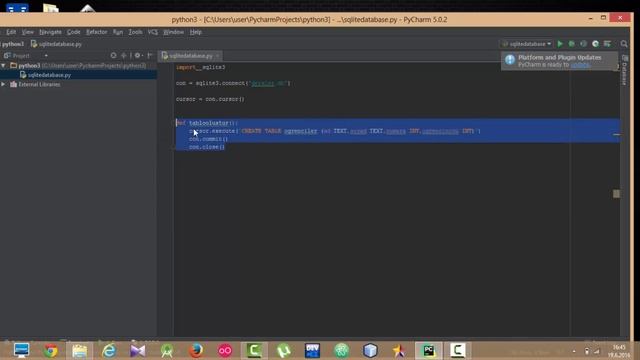Open VirtualBox cube icon in taskbar
This screenshot has width=640, height=360.
tap(370, 351)
